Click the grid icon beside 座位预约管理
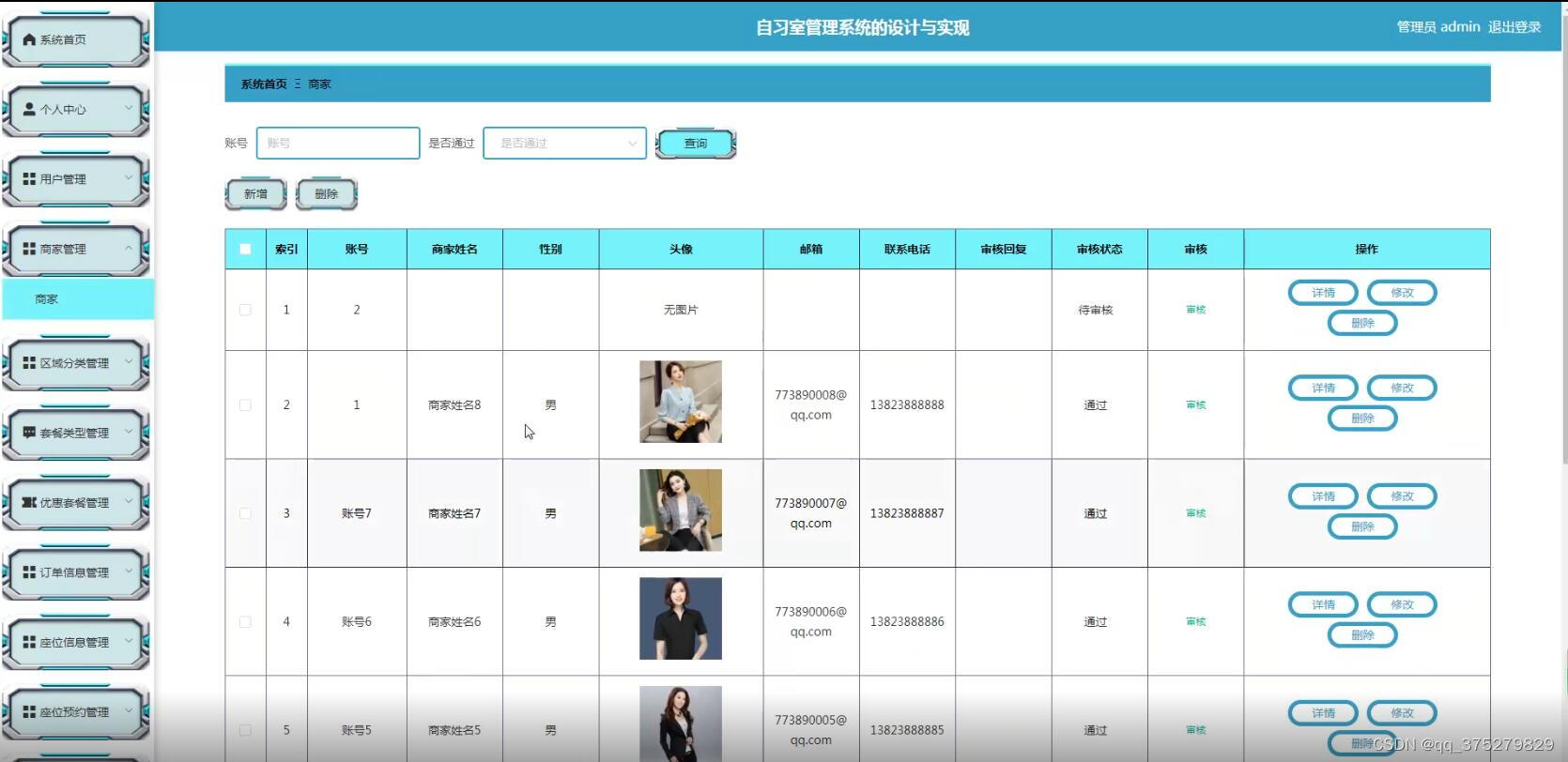The height and width of the screenshot is (762, 1568). click(x=29, y=711)
